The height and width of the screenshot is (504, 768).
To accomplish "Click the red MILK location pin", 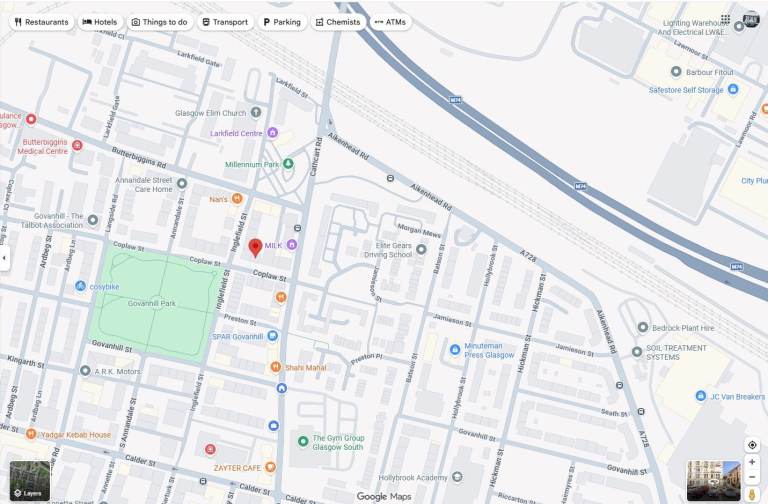I will click(x=255, y=247).
